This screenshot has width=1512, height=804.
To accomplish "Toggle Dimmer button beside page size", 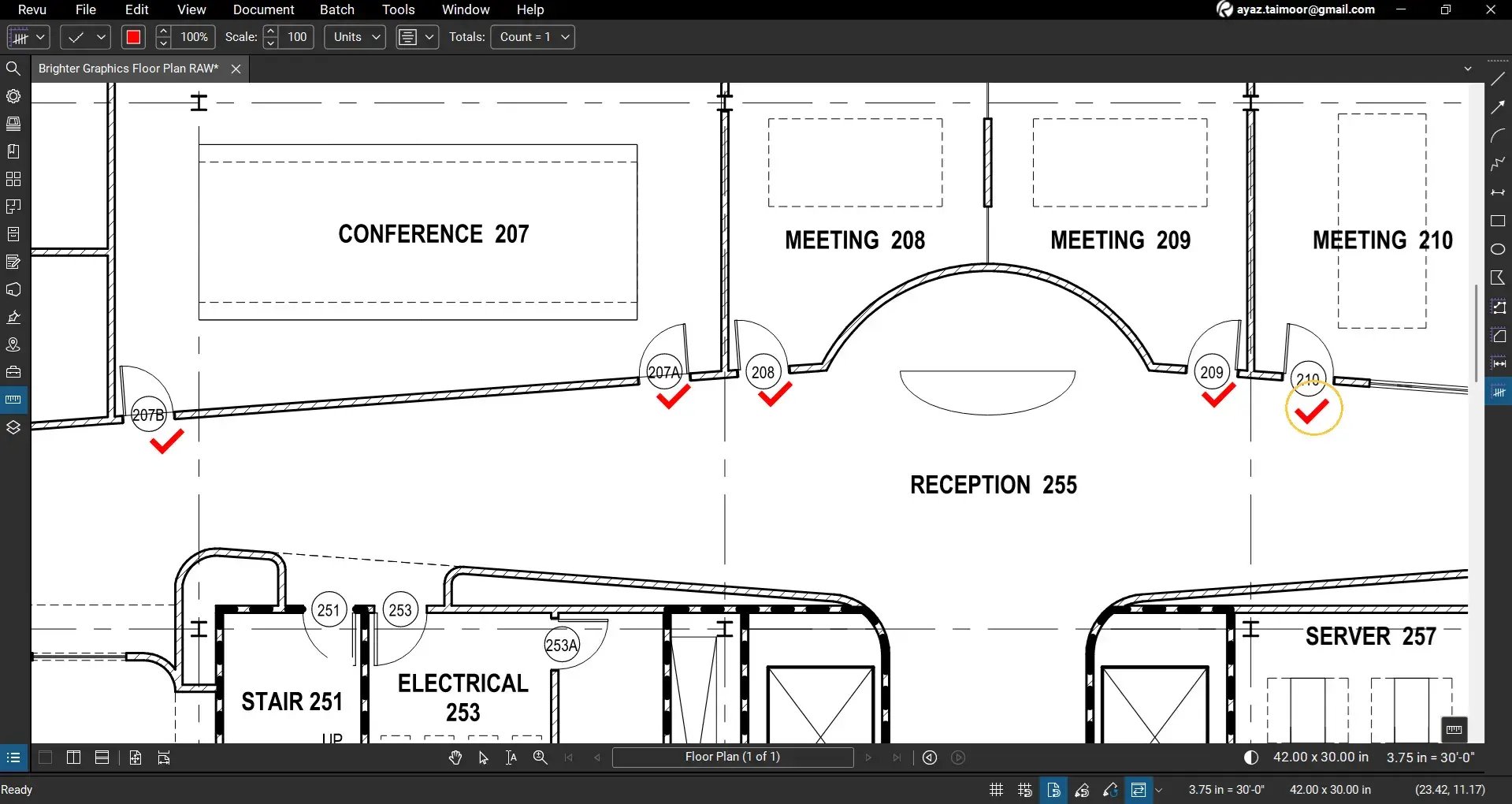I will [1251, 757].
